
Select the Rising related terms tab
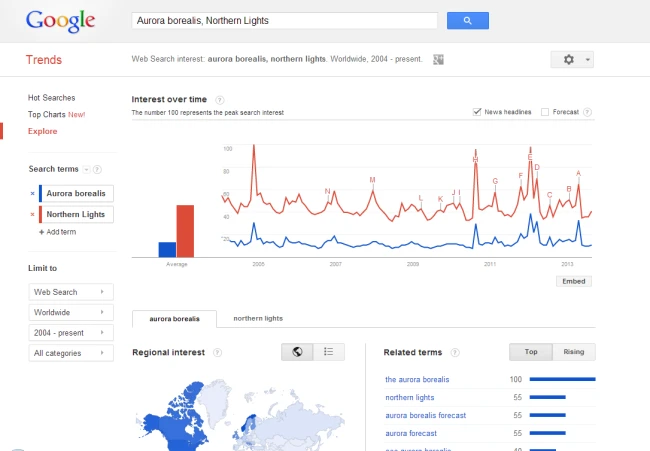[574, 352]
